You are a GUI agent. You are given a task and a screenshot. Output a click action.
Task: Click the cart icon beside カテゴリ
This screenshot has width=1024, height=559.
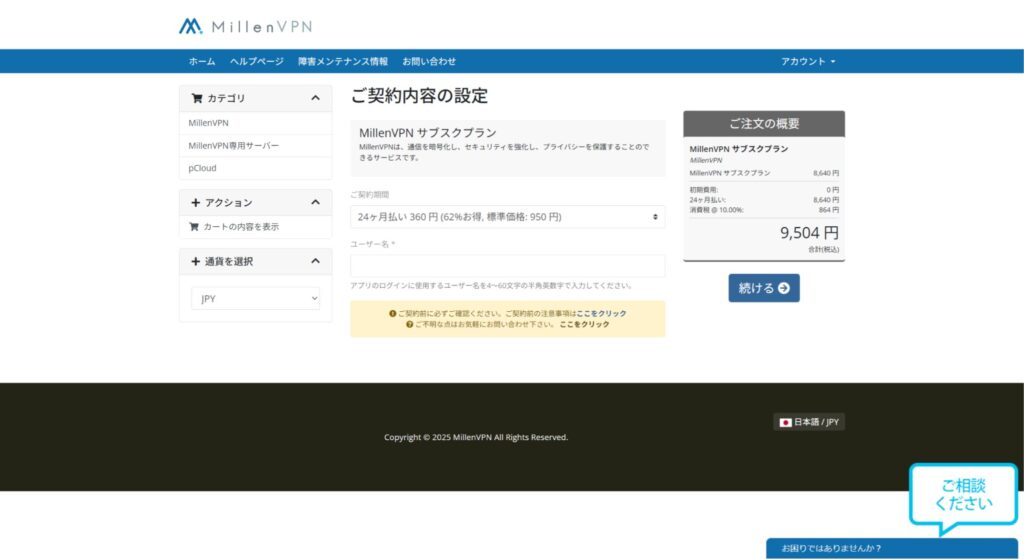point(197,98)
